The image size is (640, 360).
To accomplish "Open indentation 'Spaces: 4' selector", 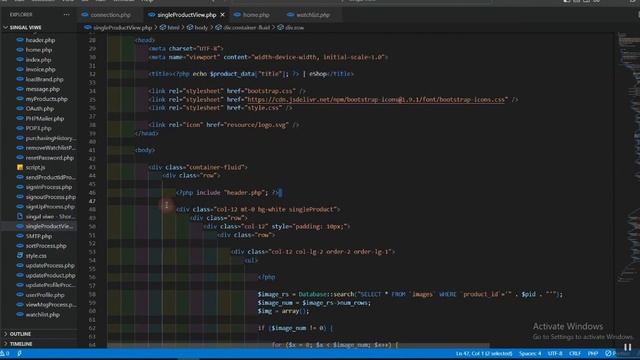I will click(x=530, y=353).
